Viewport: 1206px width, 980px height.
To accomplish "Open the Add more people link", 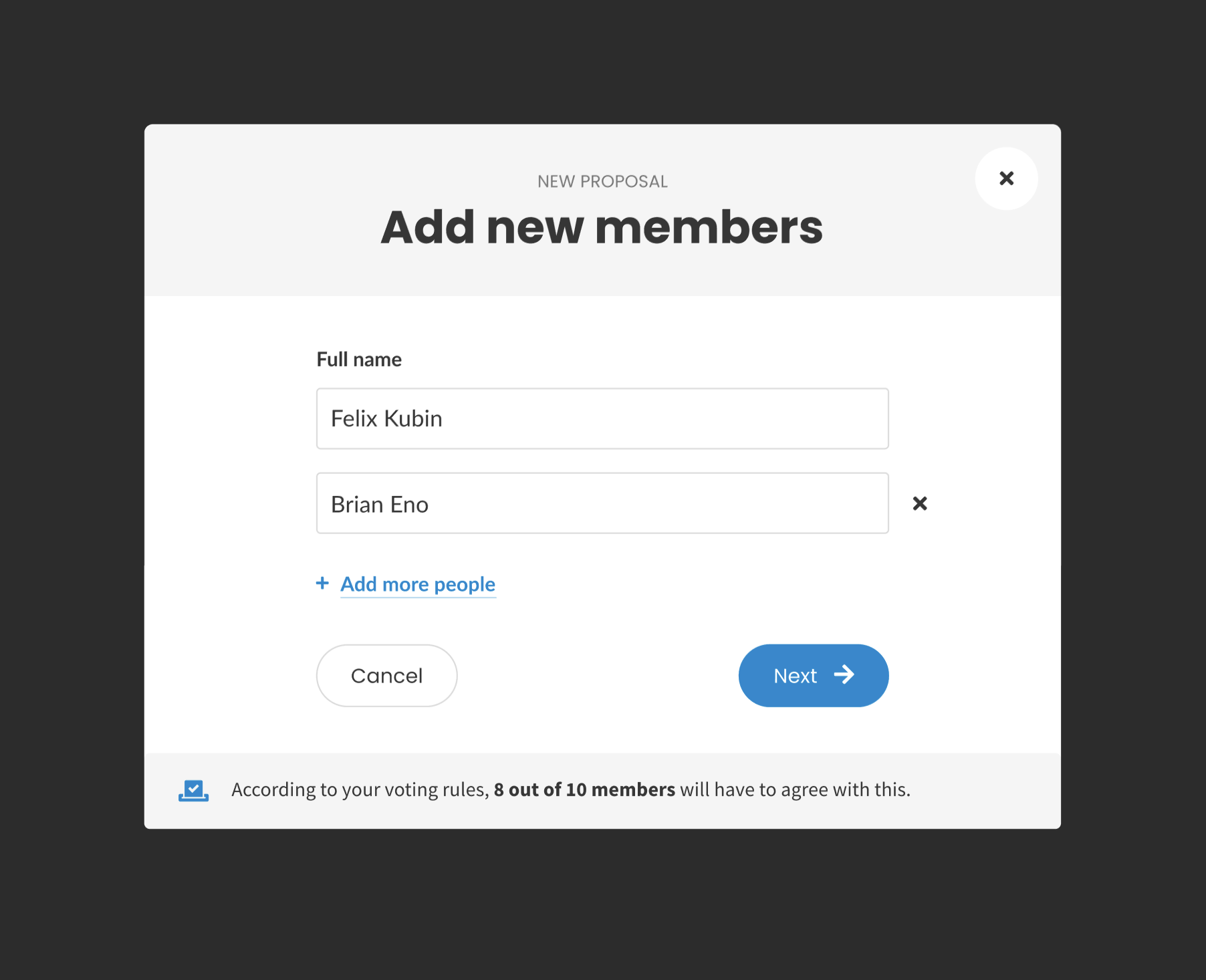I will click(x=418, y=584).
